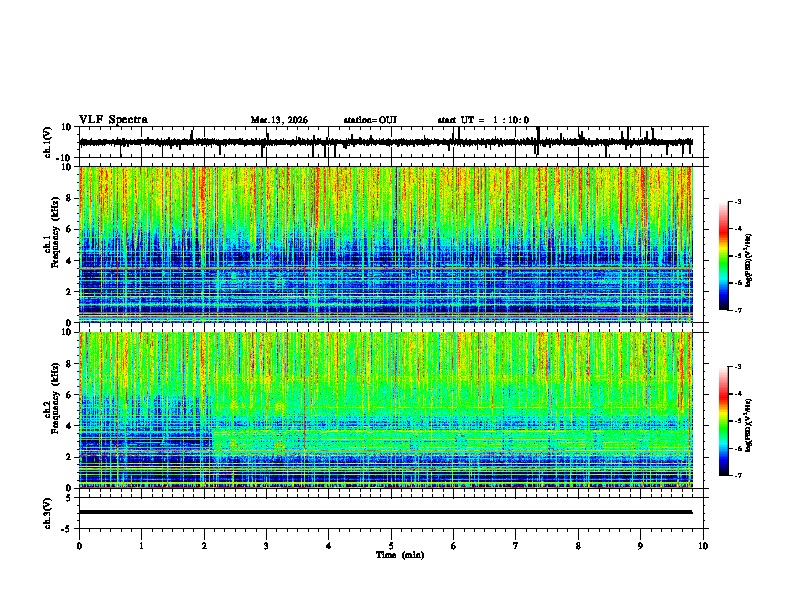The width and height of the screenshot is (792, 612).
Task: Click the "station=OUI" label
Action: [x=370, y=120]
